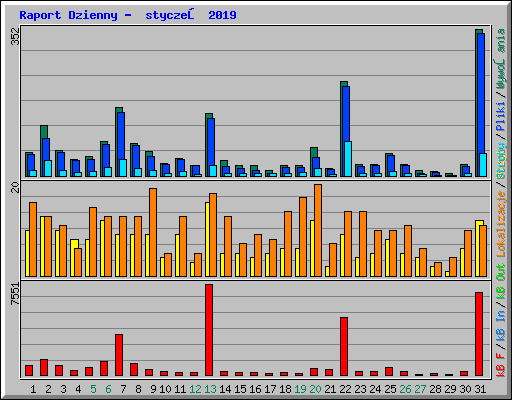The width and height of the screenshot is (512, 400).
Task: Click day label '9' on the x-axis
Action: pyautogui.click(x=153, y=389)
